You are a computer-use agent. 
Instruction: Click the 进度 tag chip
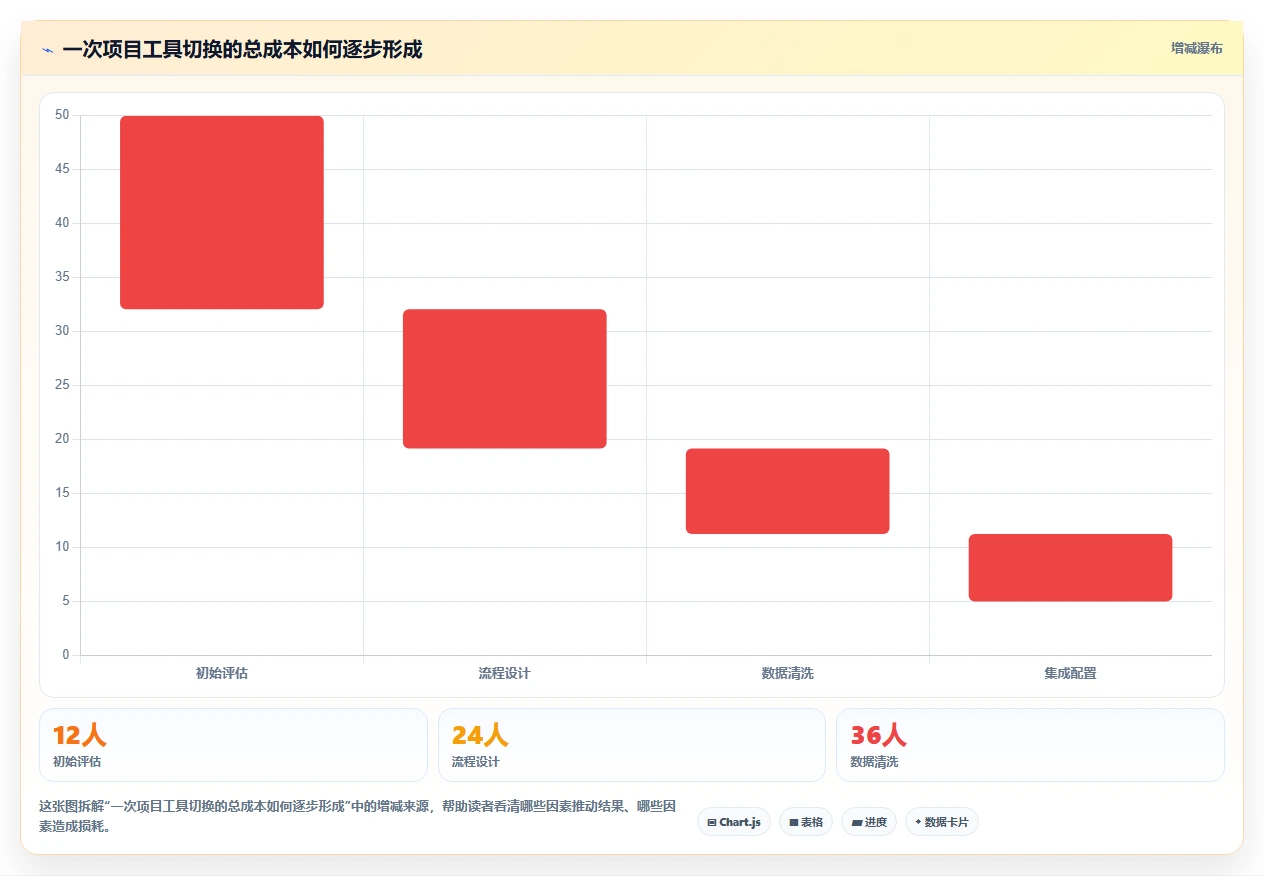point(869,822)
